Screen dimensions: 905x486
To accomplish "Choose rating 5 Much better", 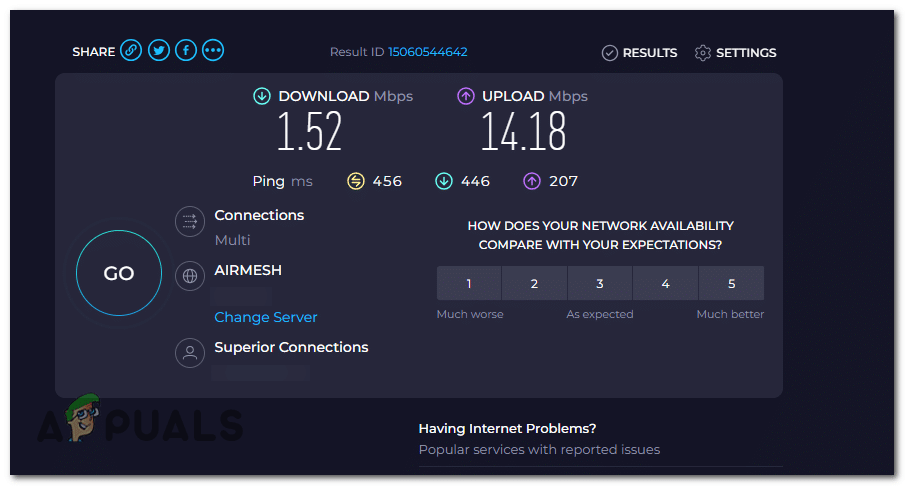I will click(x=731, y=284).
